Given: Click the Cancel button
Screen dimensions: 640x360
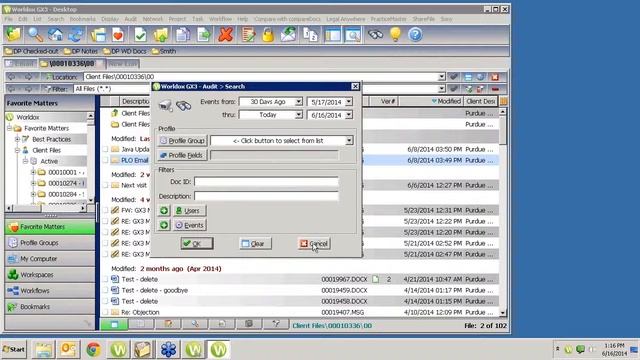Looking at the screenshot, I should pyautogui.click(x=314, y=244).
